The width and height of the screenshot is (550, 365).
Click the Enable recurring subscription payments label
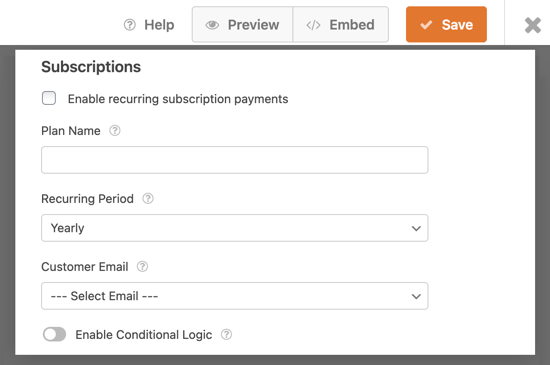click(x=178, y=99)
